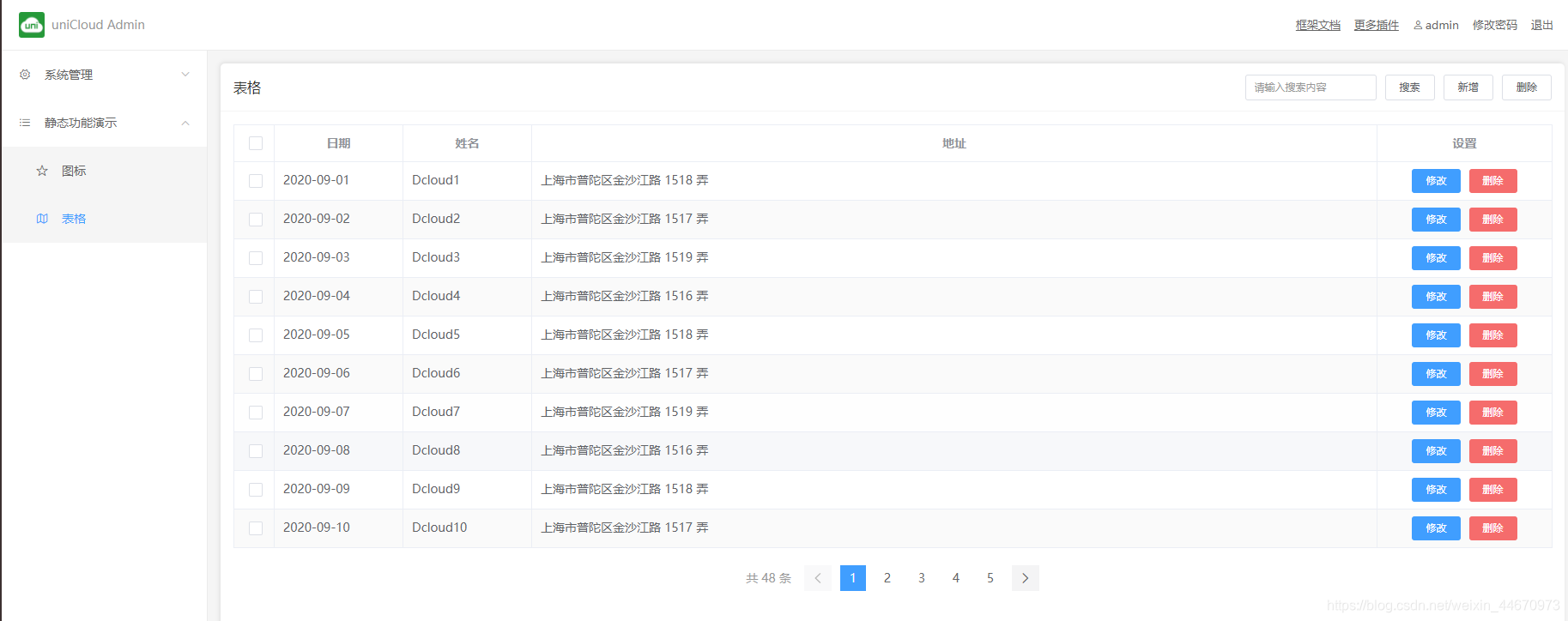Check the box for row 2020-09-05

[256, 335]
